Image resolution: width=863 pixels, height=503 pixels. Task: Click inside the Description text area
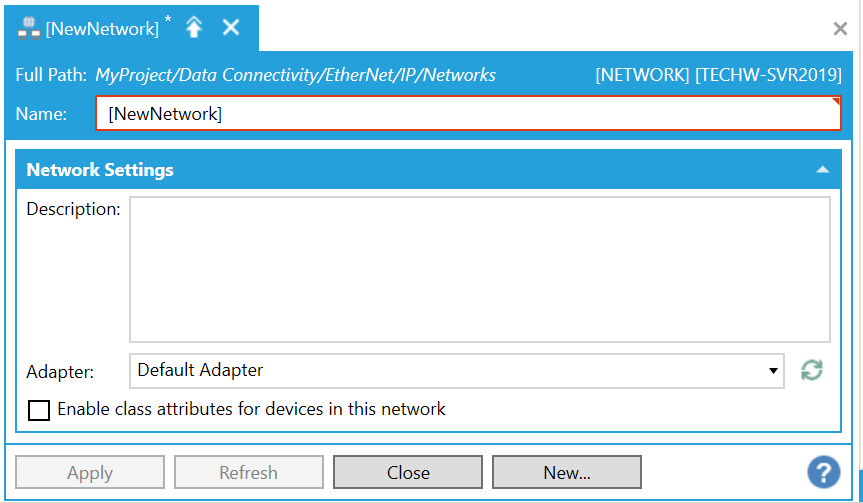[x=479, y=270]
